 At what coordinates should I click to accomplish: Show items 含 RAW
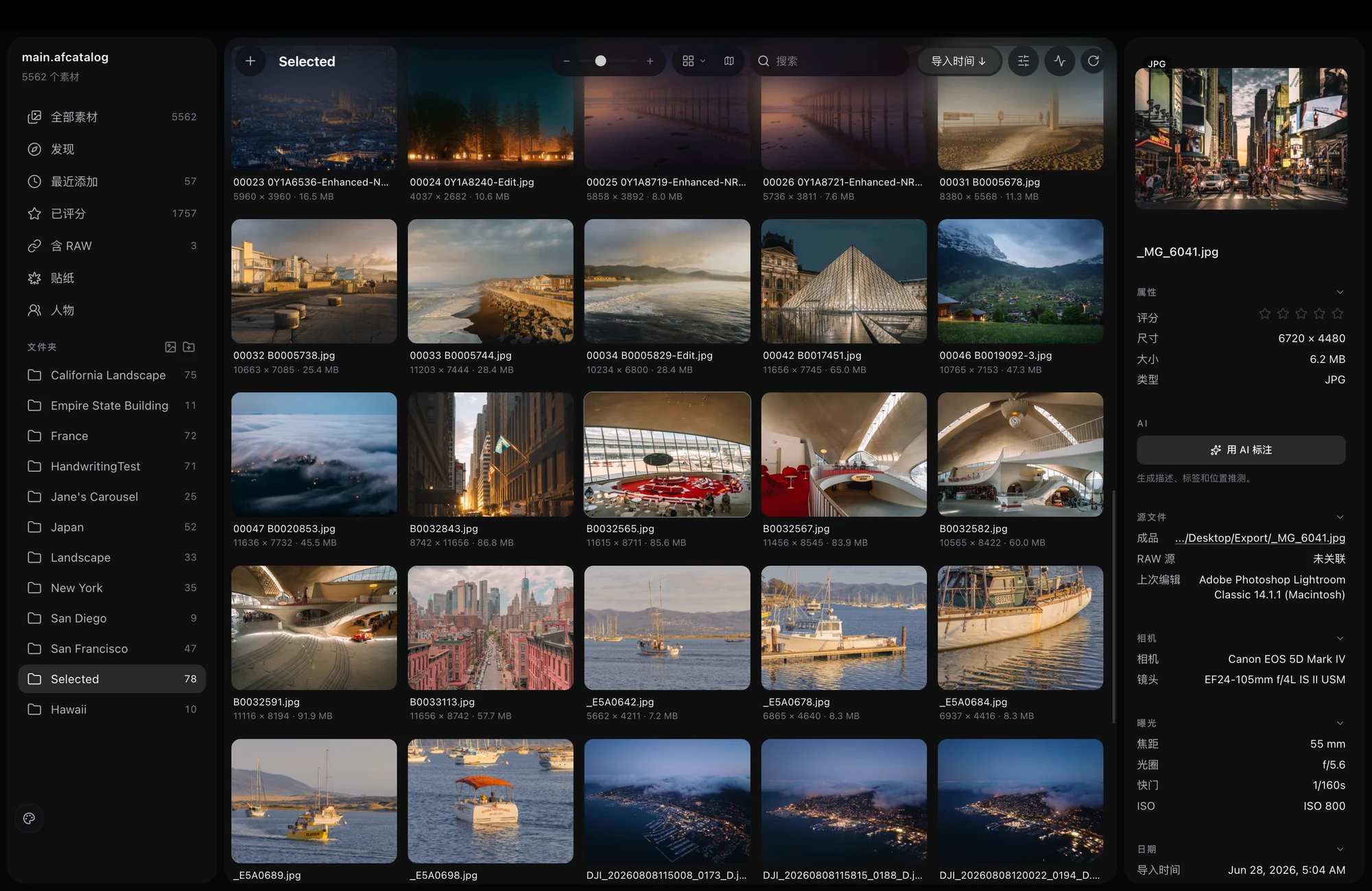point(112,246)
